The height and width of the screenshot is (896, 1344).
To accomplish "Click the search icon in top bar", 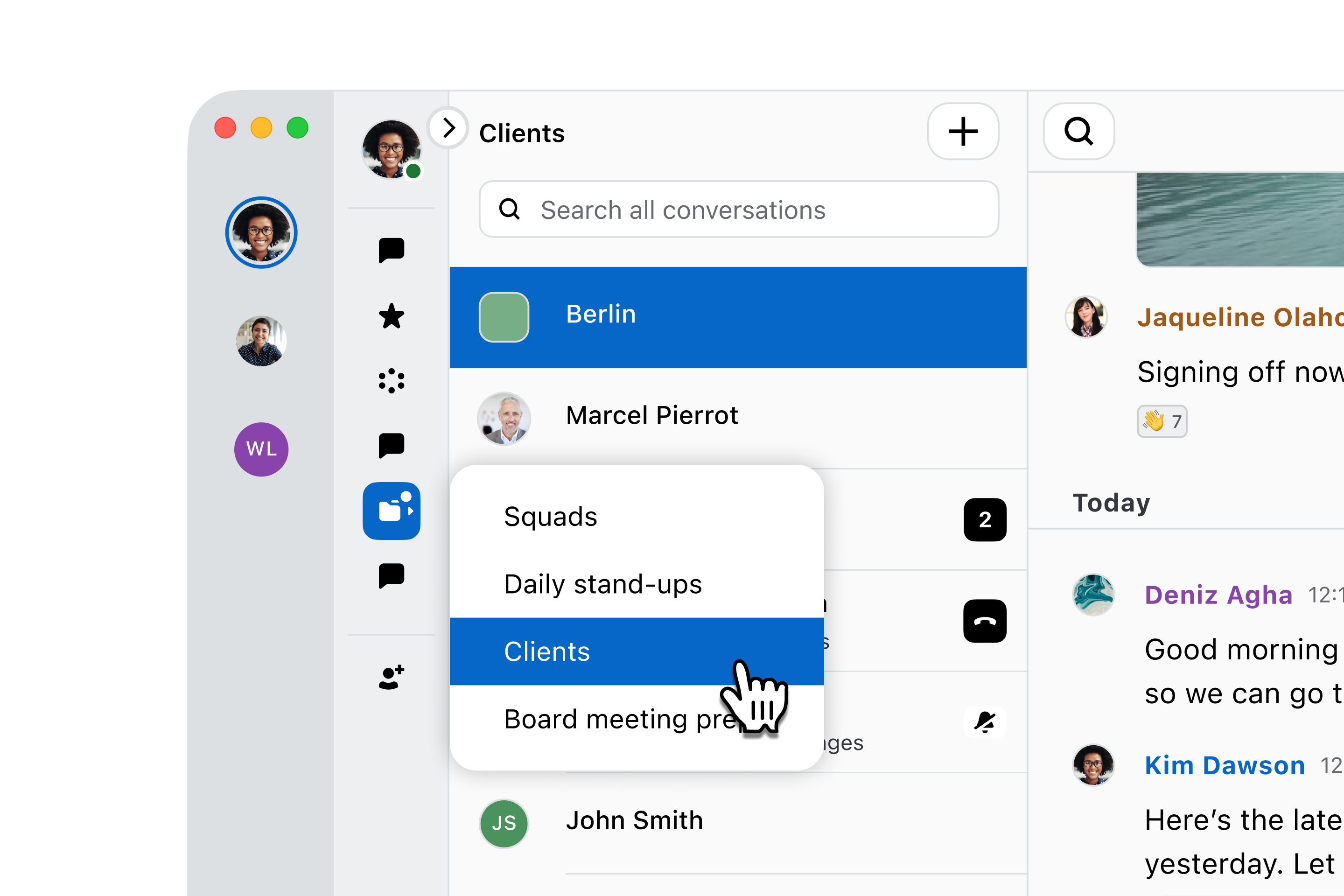I will (1079, 131).
